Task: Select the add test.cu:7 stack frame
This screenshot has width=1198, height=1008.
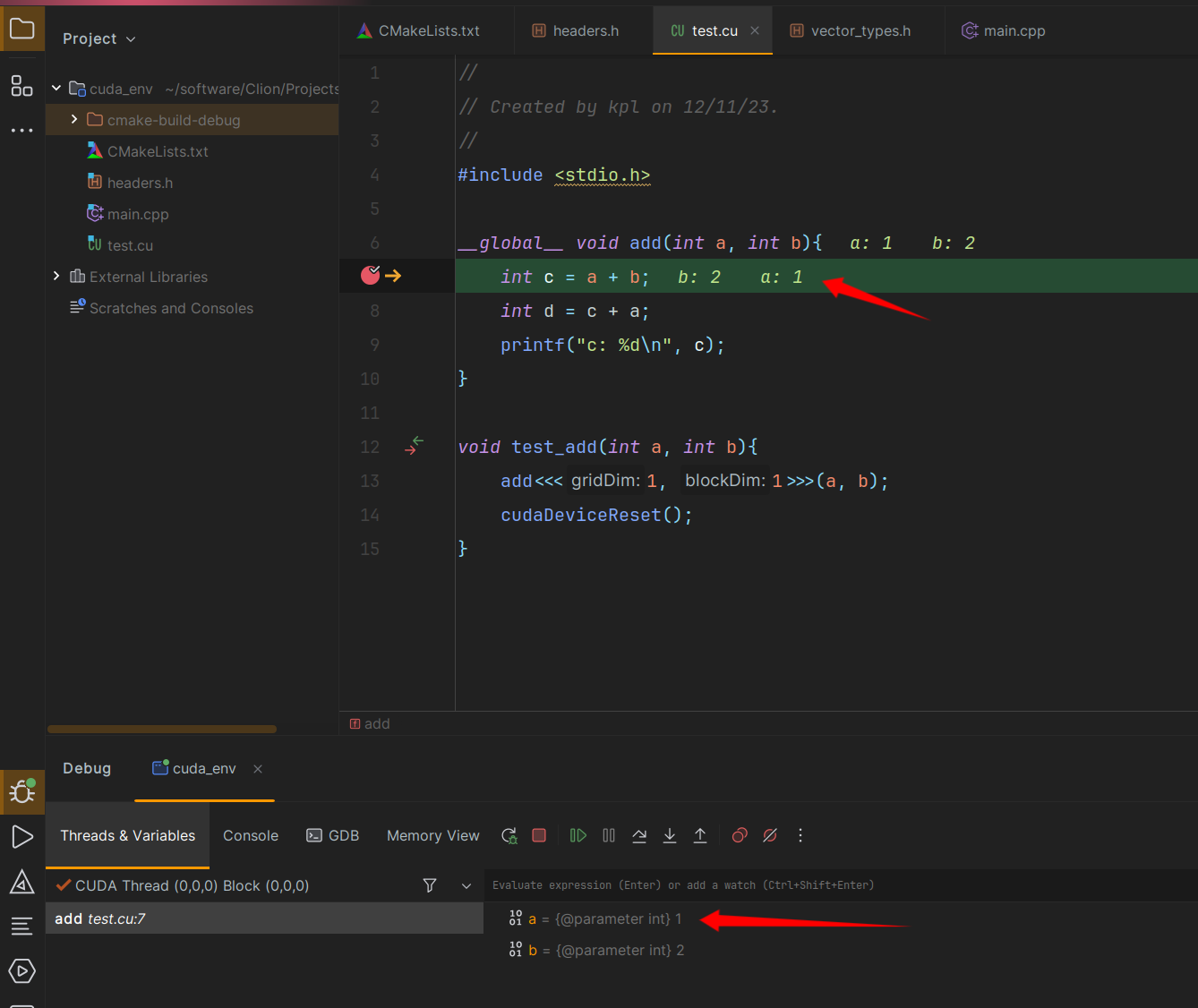Action: pos(265,918)
